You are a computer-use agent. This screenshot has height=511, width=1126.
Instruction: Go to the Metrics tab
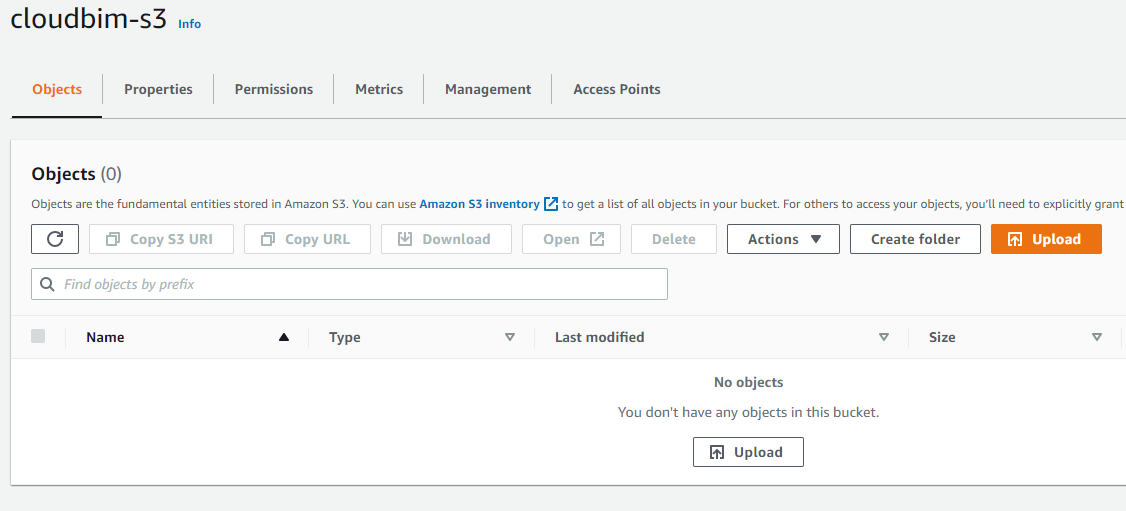pos(378,90)
